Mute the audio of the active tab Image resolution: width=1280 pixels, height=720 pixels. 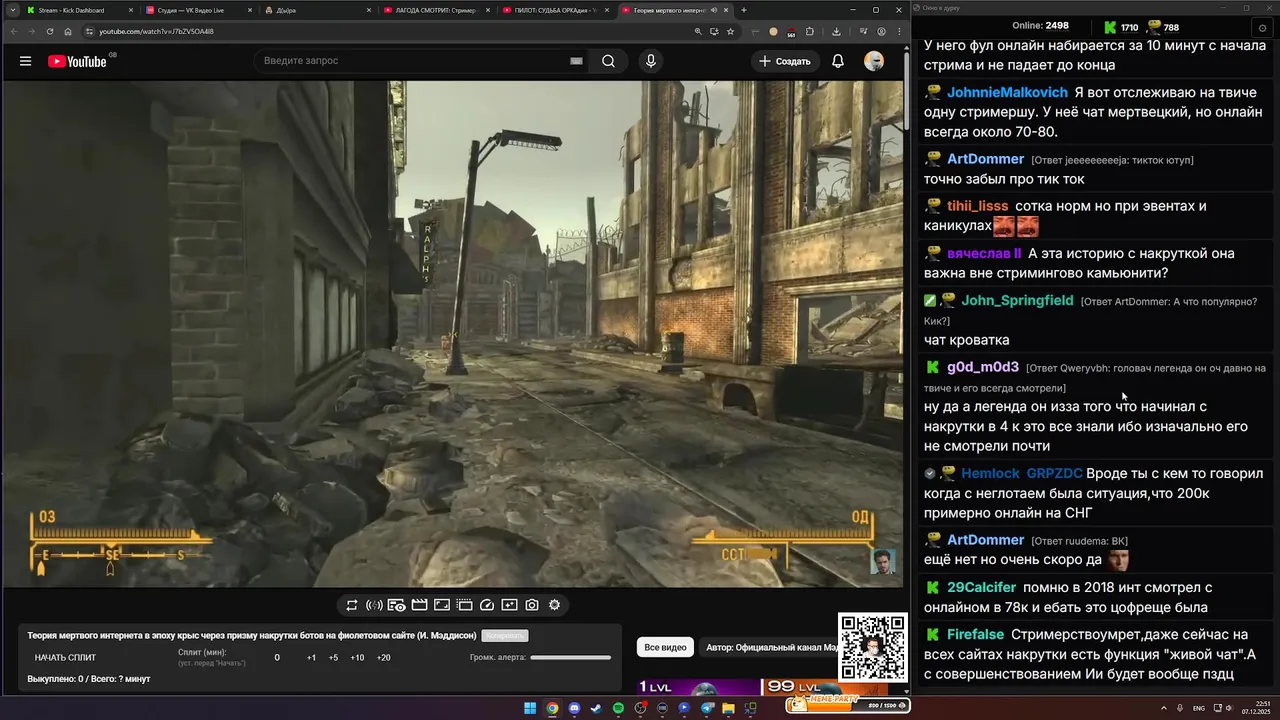coord(714,10)
